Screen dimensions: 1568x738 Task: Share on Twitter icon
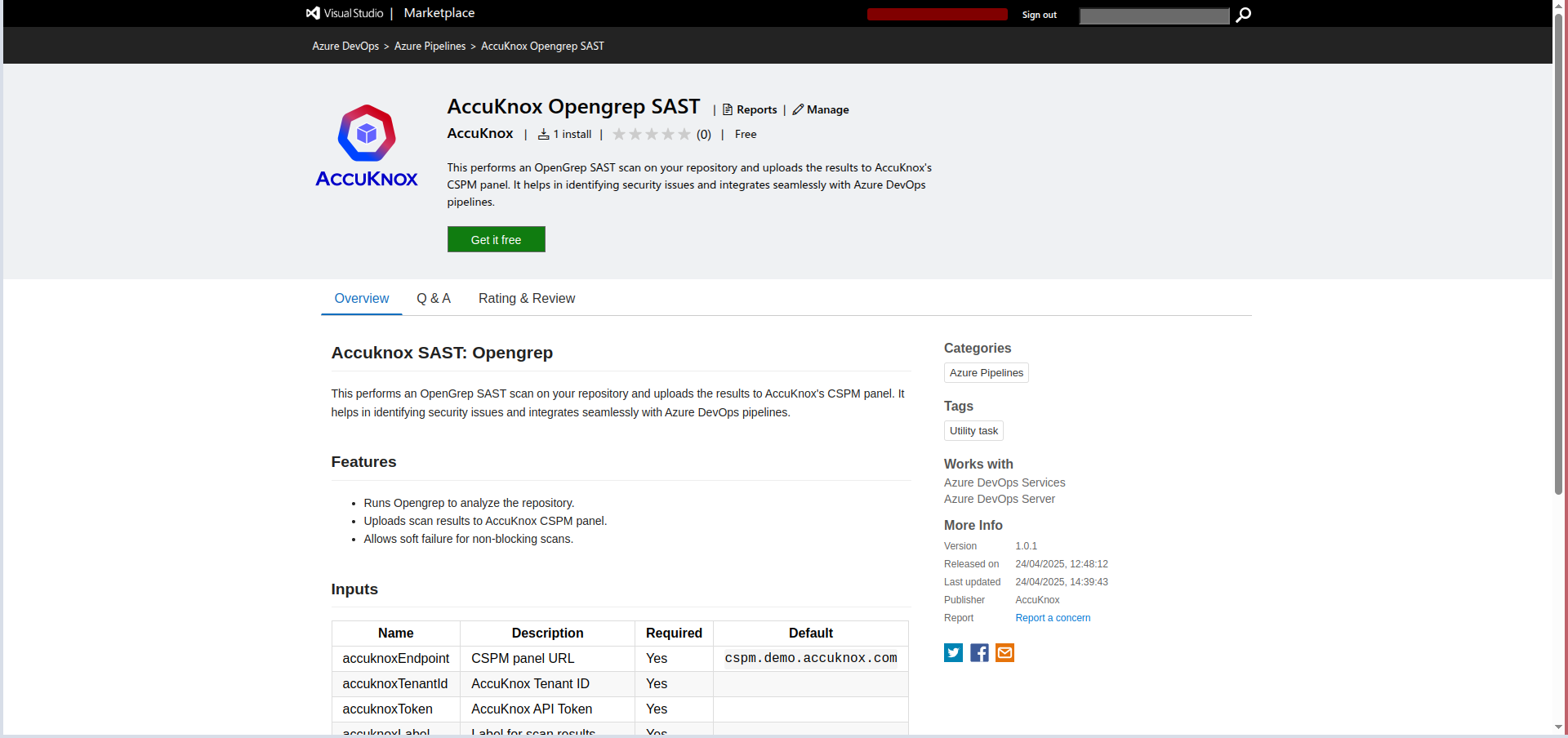click(953, 652)
